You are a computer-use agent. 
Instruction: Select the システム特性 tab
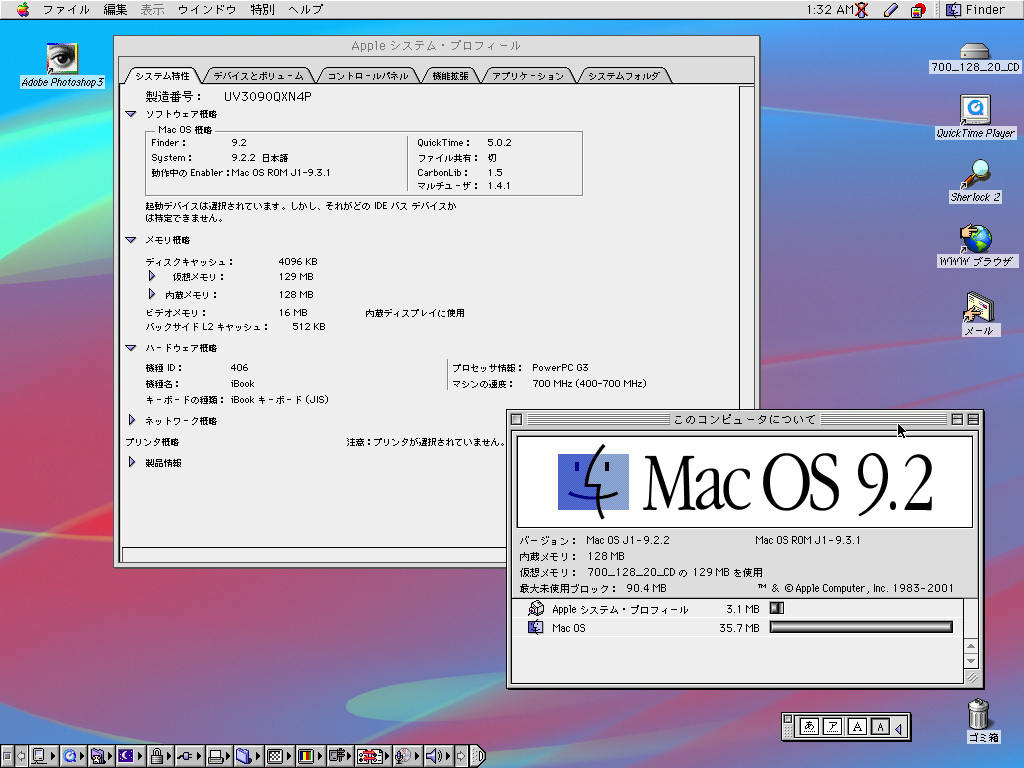[x=162, y=76]
